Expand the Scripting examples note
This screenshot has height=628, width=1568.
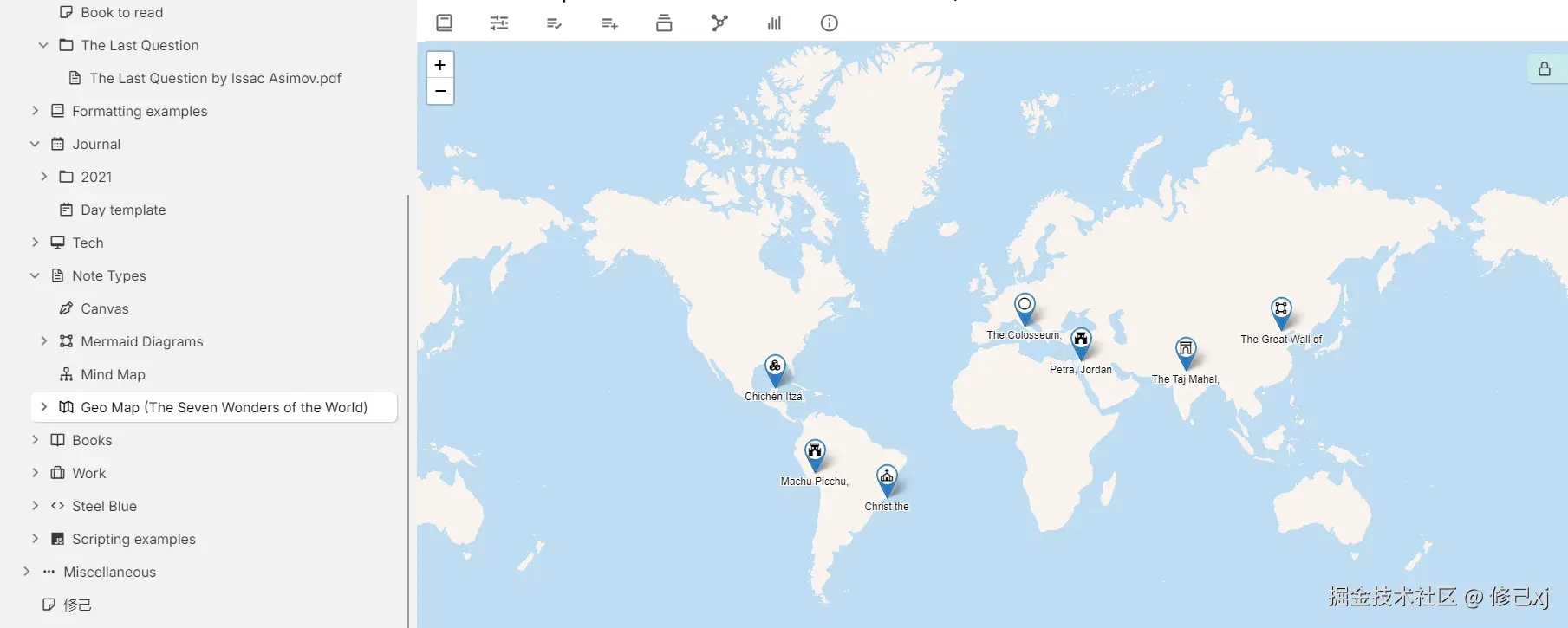pos(35,539)
